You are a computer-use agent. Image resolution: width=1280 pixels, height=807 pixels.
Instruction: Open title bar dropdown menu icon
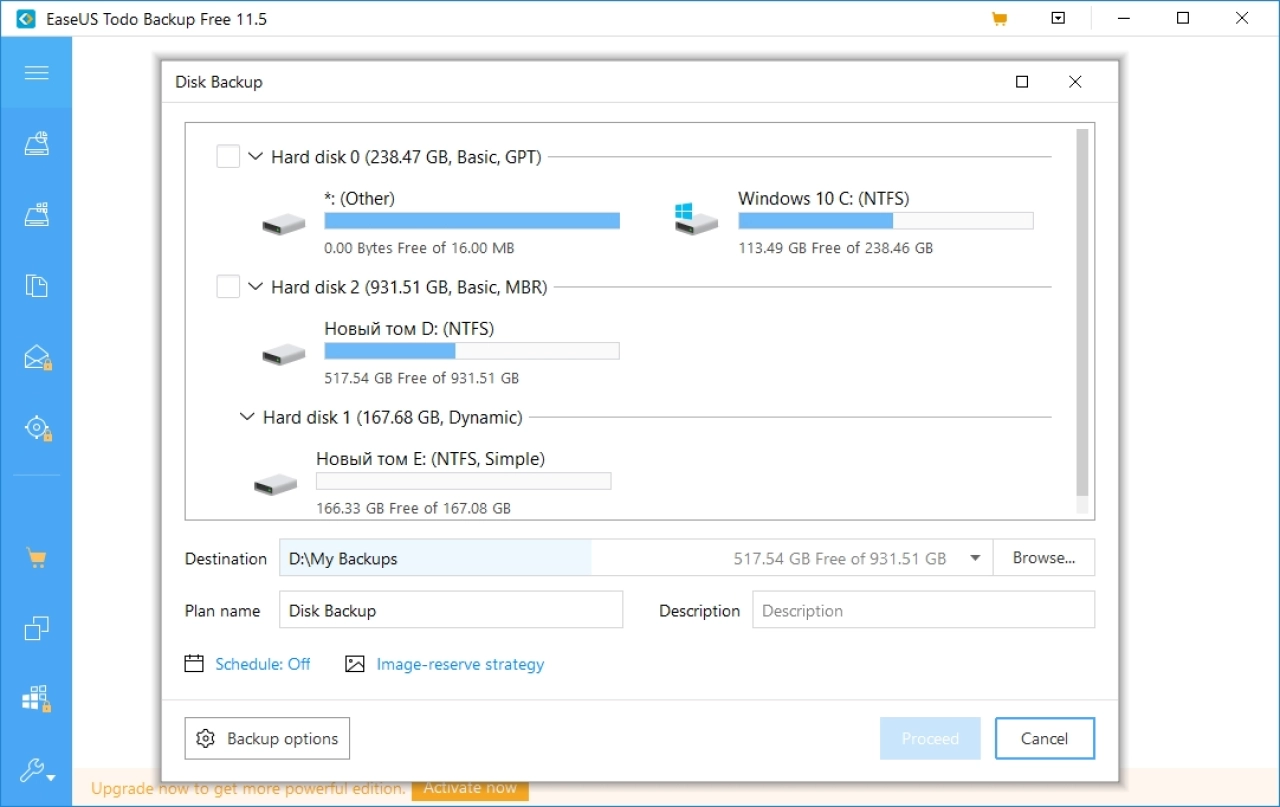(1058, 18)
